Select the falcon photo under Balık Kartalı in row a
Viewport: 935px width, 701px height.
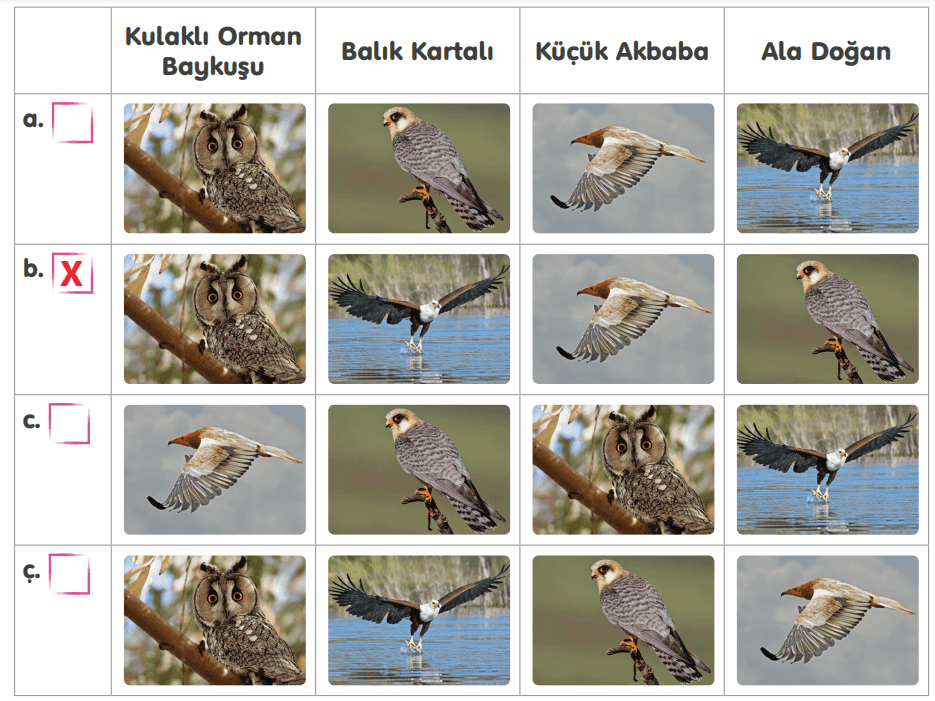pyautogui.click(x=419, y=168)
